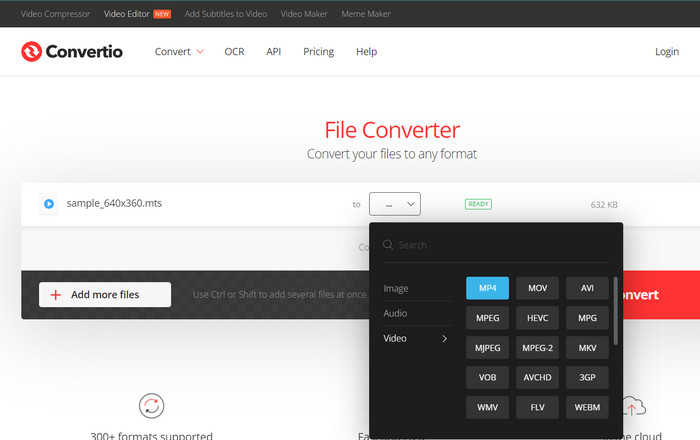The image size is (700, 440).
Task: Click the format list scrollbar
Action: pyautogui.click(x=616, y=311)
